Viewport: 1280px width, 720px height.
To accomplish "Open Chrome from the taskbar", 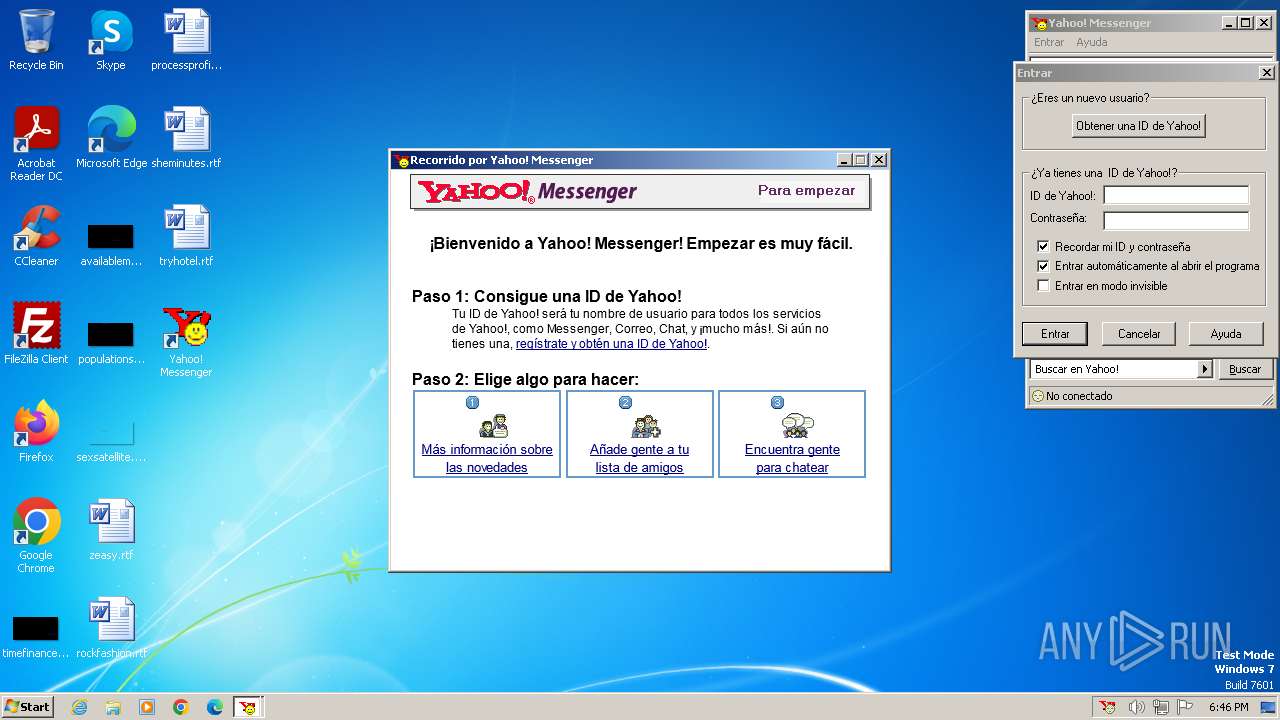I will (x=181, y=707).
